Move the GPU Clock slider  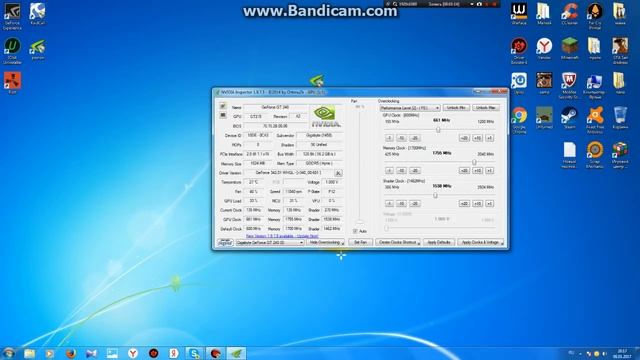438,130
